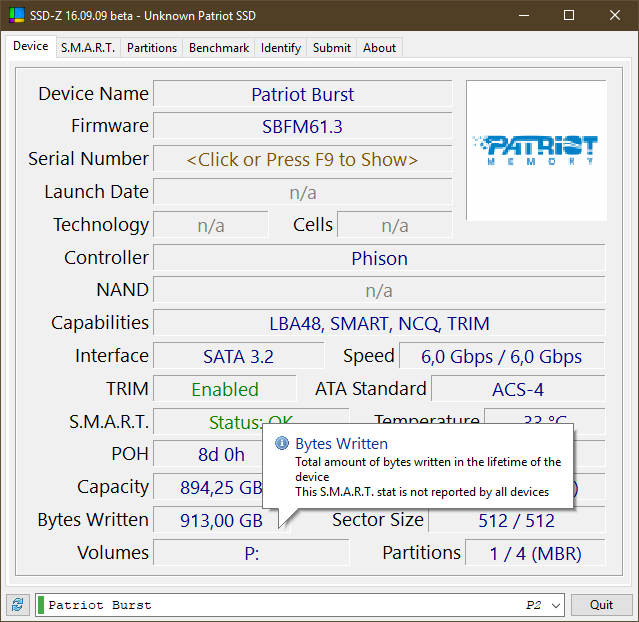Image resolution: width=639 pixels, height=622 pixels.
Task: Click the Serial Number label
Action: 88,159
